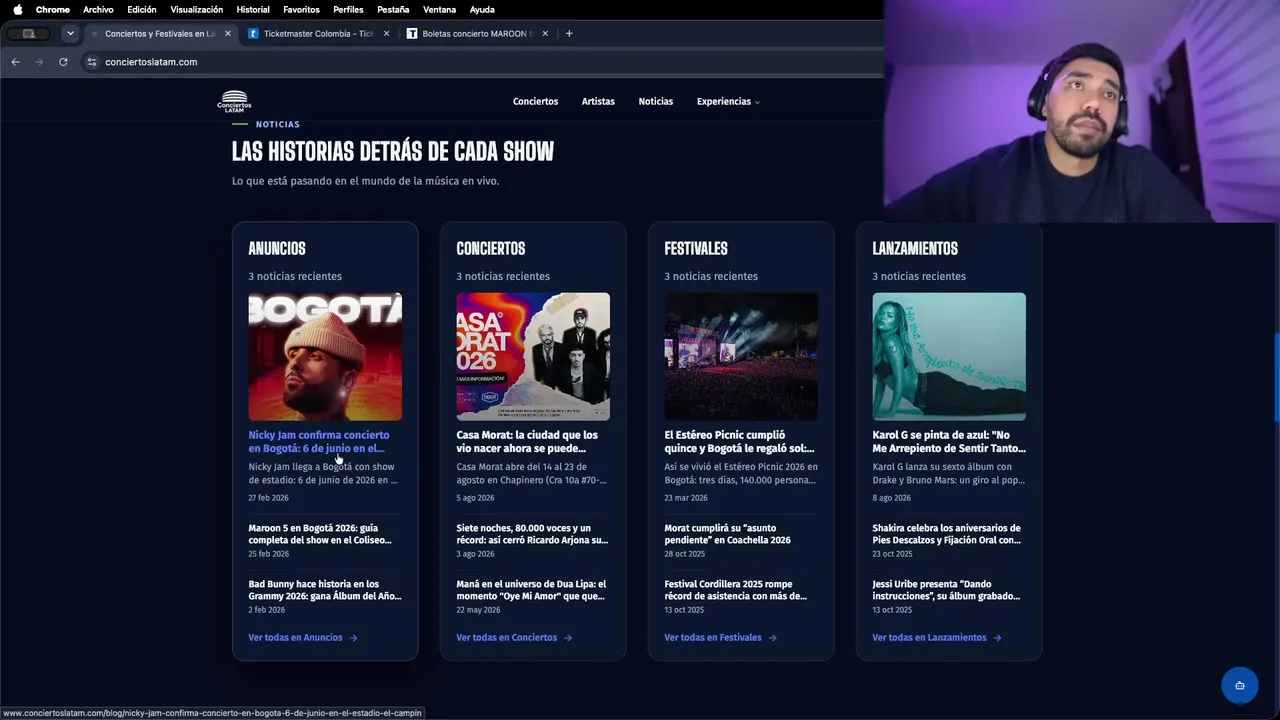Close the Boletas concierto MAROON tab
This screenshot has width=1280, height=720.
tap(545, 33)
